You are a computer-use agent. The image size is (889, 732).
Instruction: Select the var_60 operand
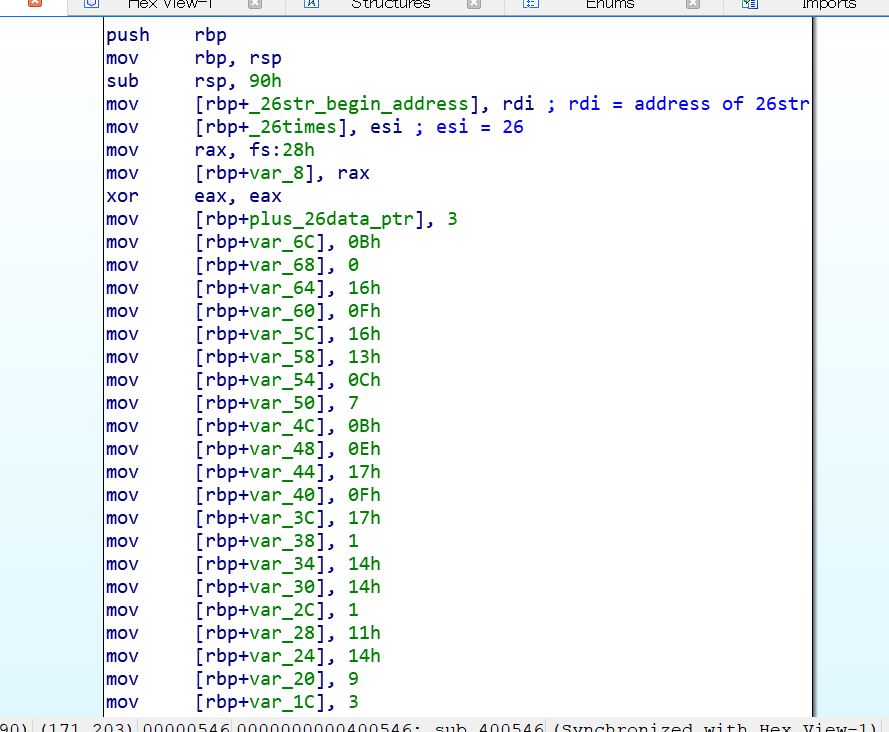(x=282, y=311)
